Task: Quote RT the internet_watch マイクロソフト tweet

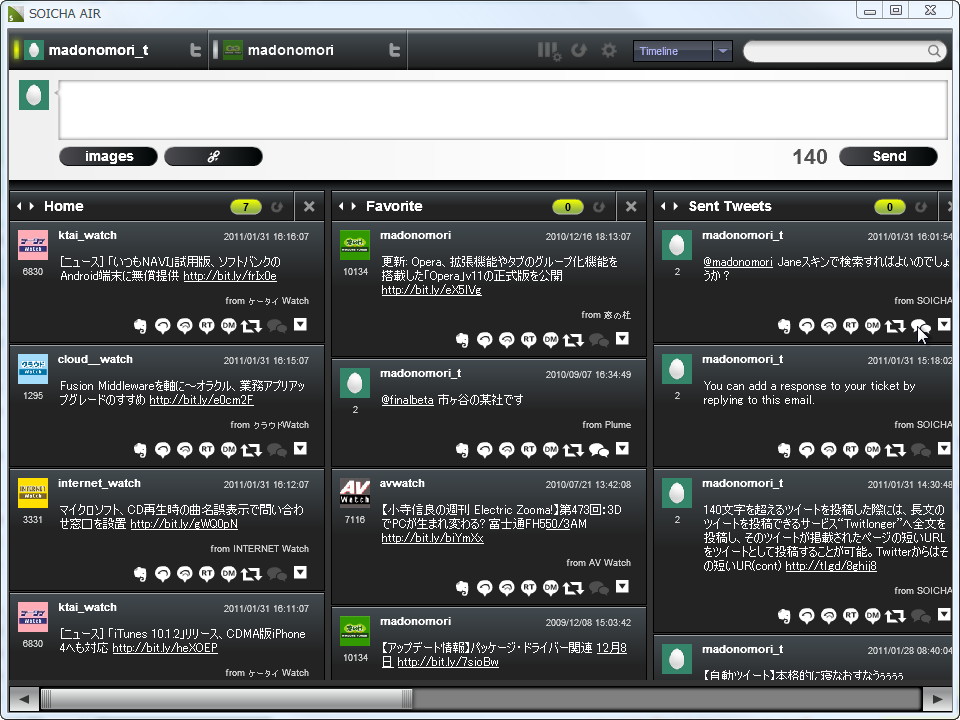Action: (206, 574)
